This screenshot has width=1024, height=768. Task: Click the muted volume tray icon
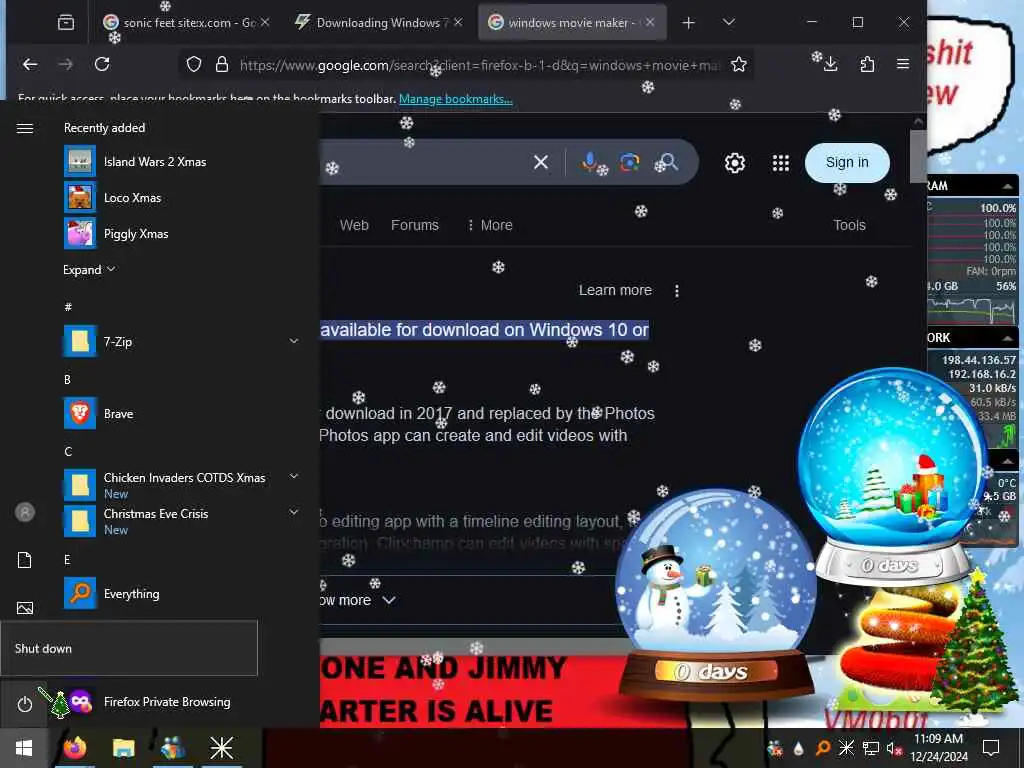(x=894, y=748)
